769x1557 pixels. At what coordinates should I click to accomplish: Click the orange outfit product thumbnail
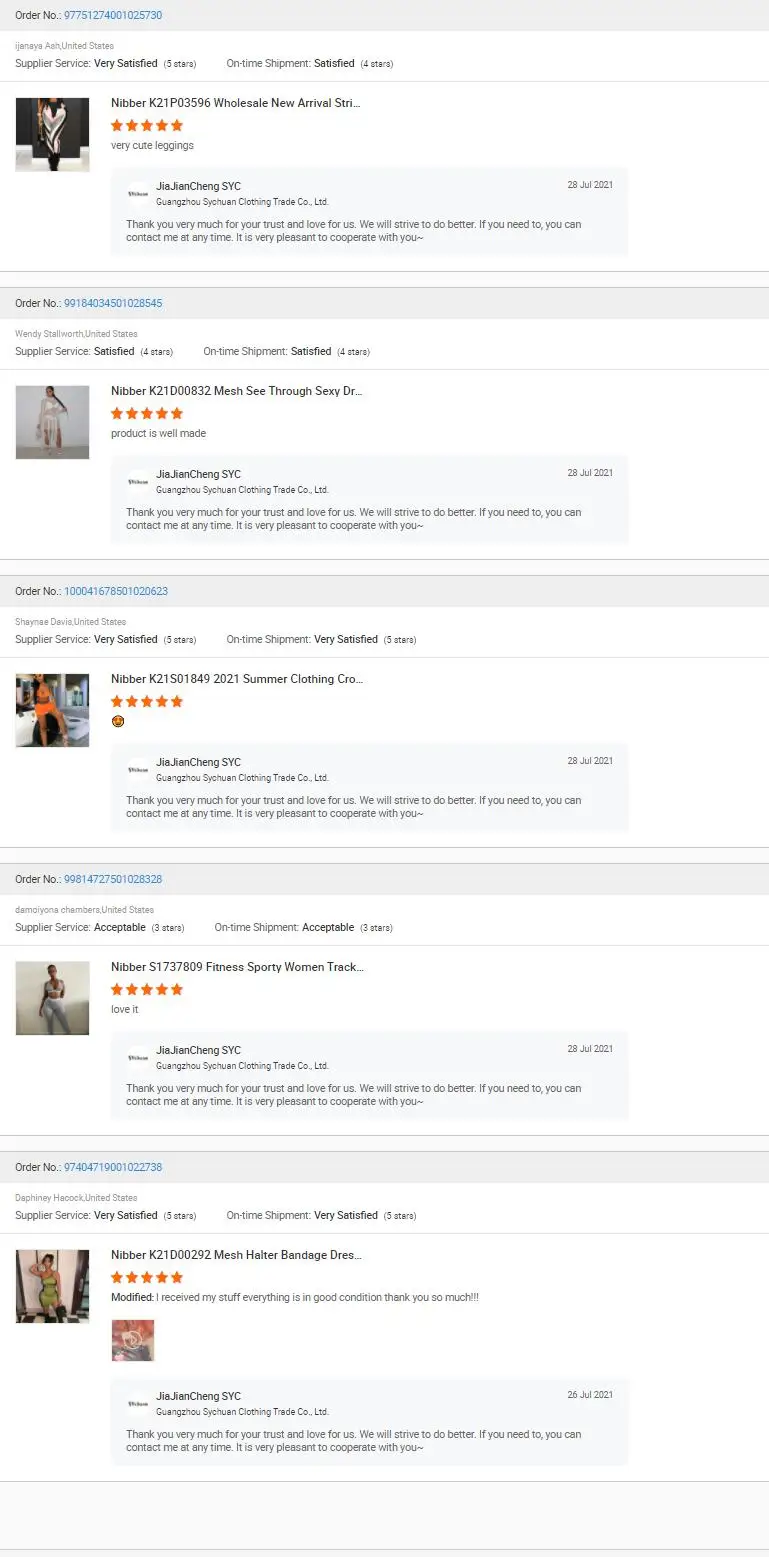click(x=52, y=710)
